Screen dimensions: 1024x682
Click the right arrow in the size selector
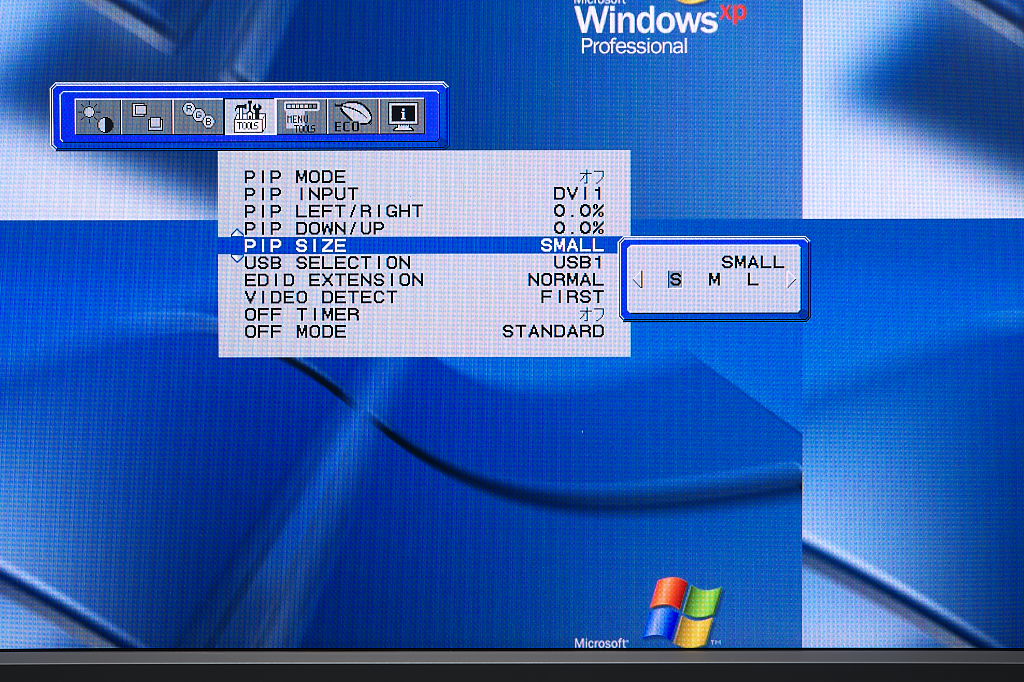pos(792,281)
